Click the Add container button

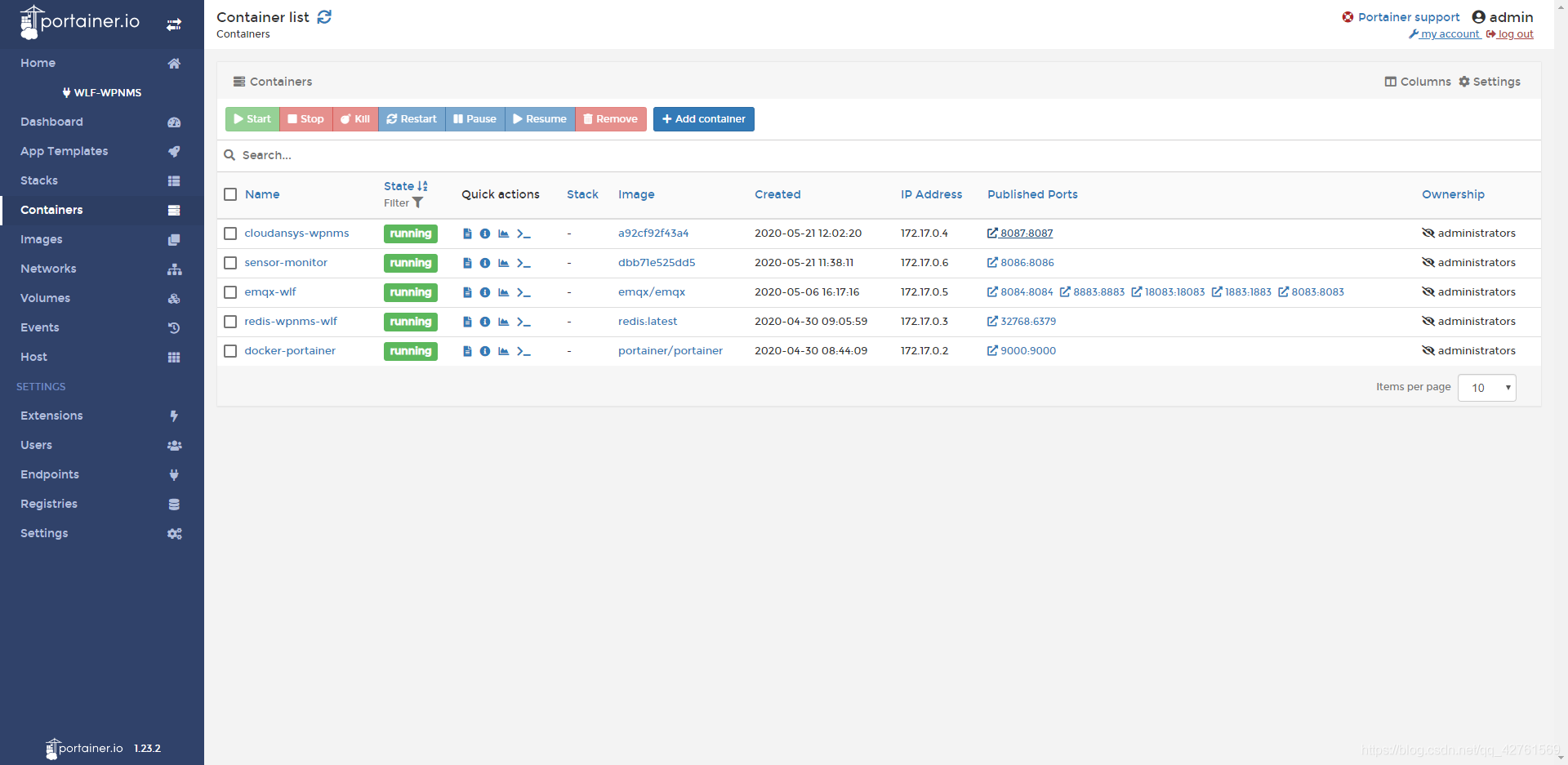point(704,119)
